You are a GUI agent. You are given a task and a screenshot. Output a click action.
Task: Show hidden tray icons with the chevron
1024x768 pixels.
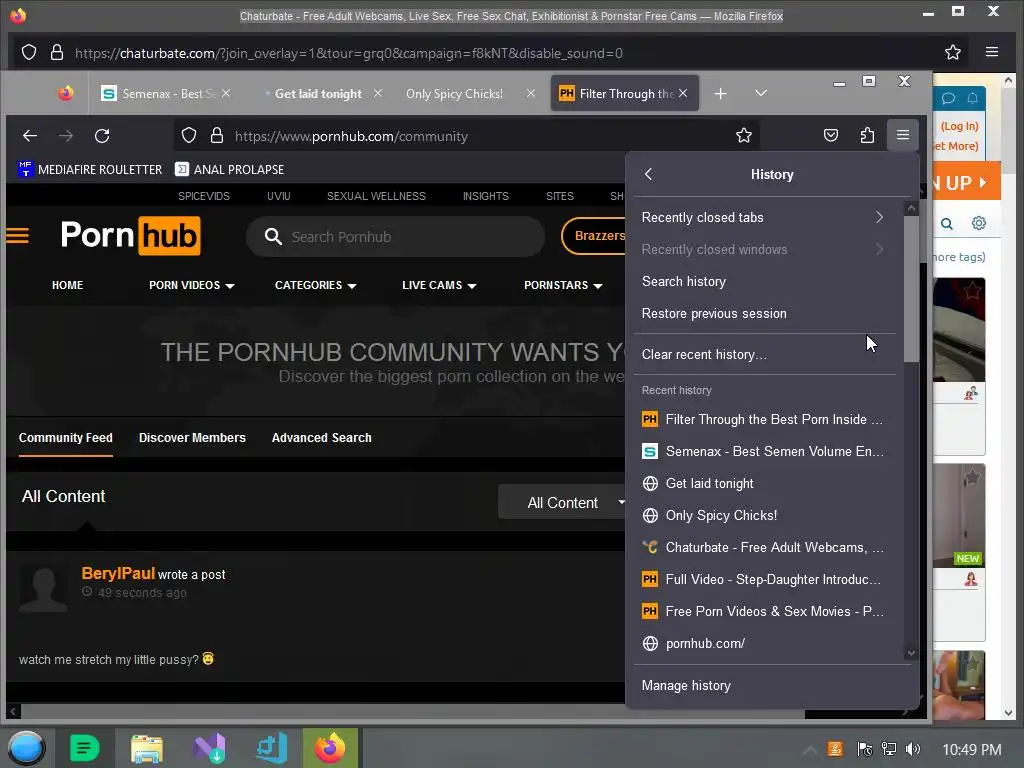[x=810, y=750]
